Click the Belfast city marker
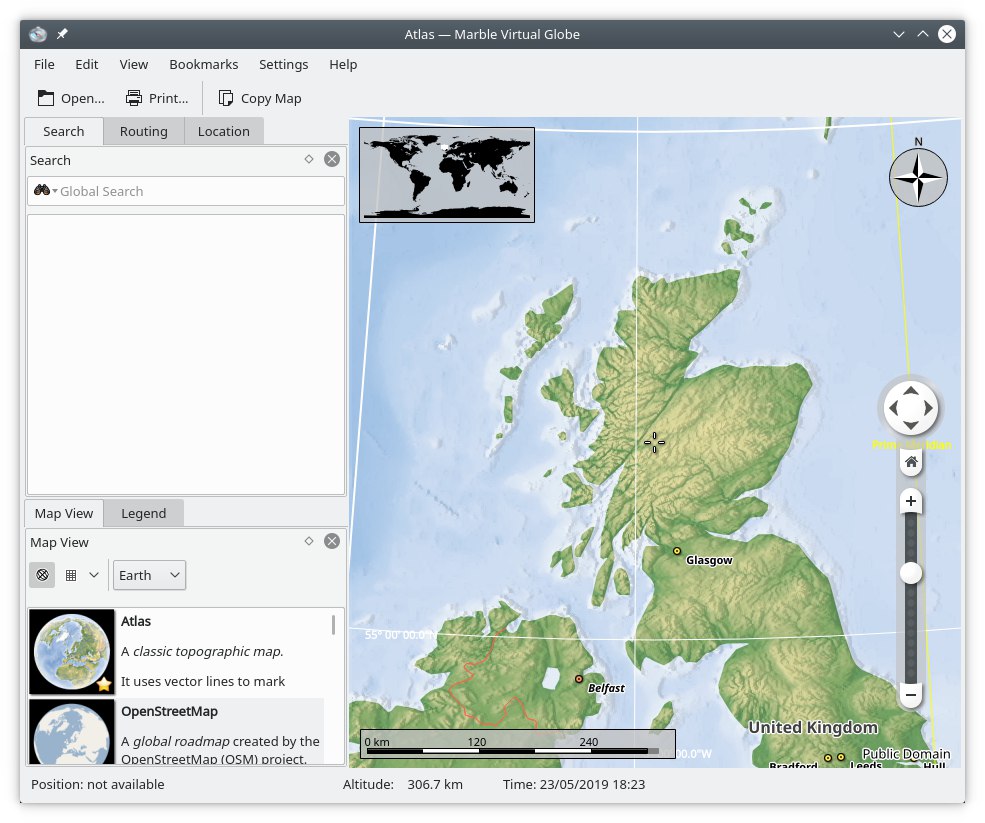Screen dimensions: 985x823 [579, 679]
